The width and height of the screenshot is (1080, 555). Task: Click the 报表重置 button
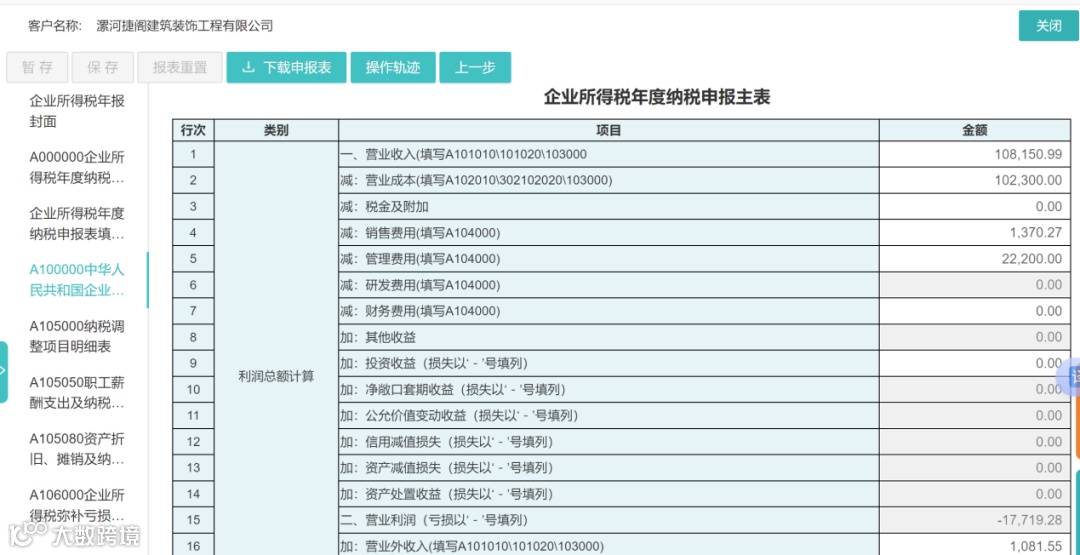point(180,67)
